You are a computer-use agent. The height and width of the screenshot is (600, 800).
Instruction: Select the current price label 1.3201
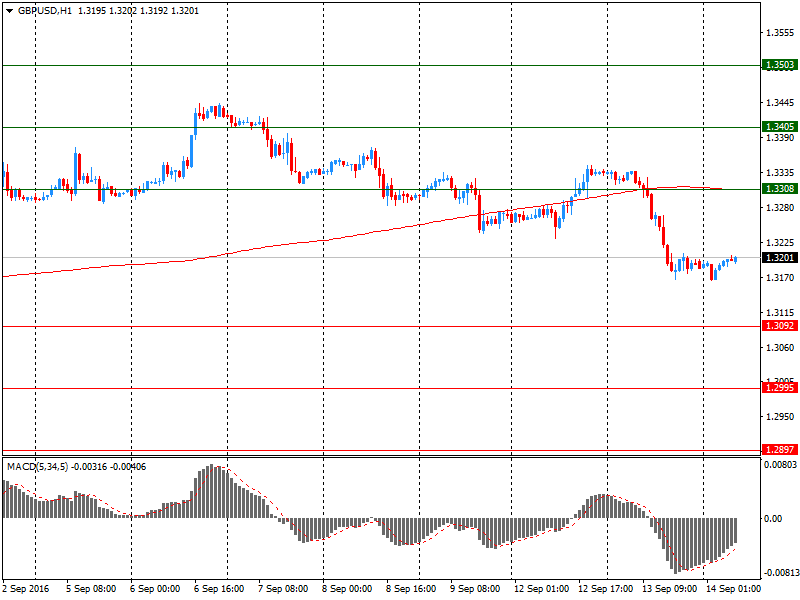coord(780,258)
